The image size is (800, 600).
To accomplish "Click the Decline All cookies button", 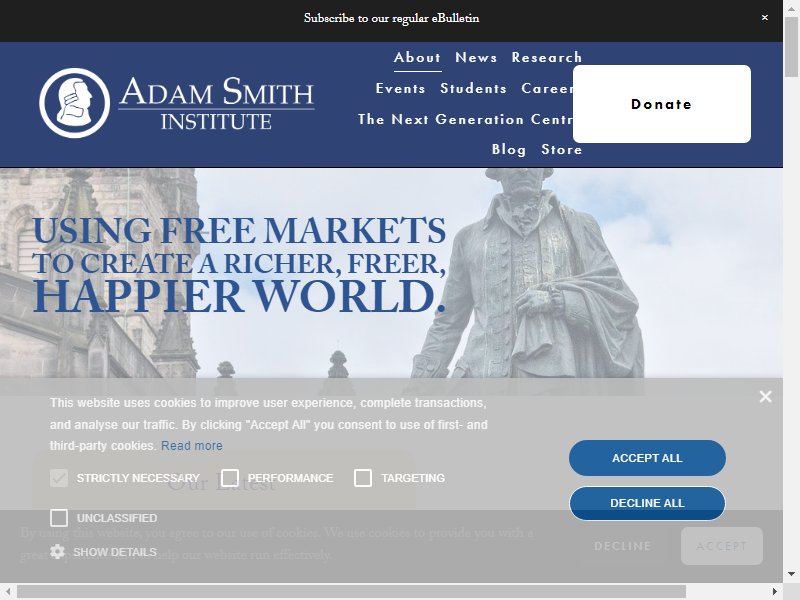I will coord(647,503).
